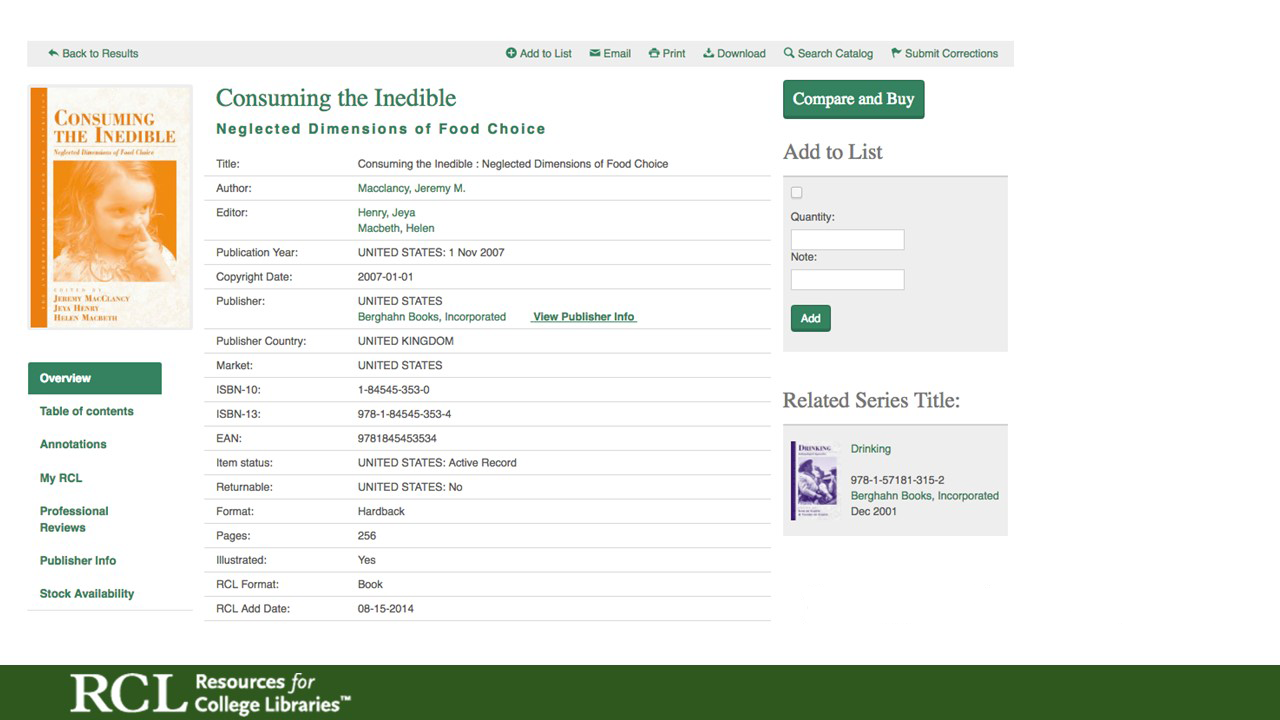
Task: Switch to the Table of contents tab
Action: point(87,411)
